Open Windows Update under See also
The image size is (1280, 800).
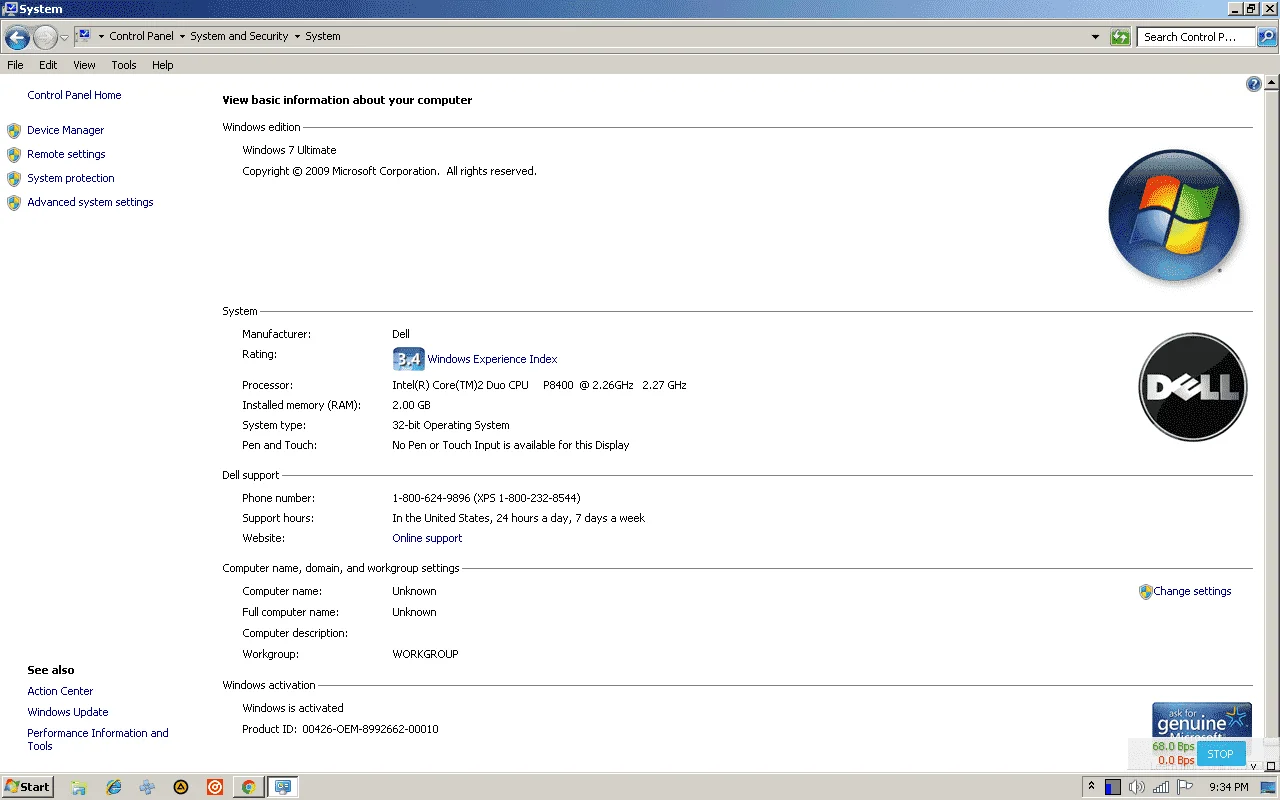point(68,712)
